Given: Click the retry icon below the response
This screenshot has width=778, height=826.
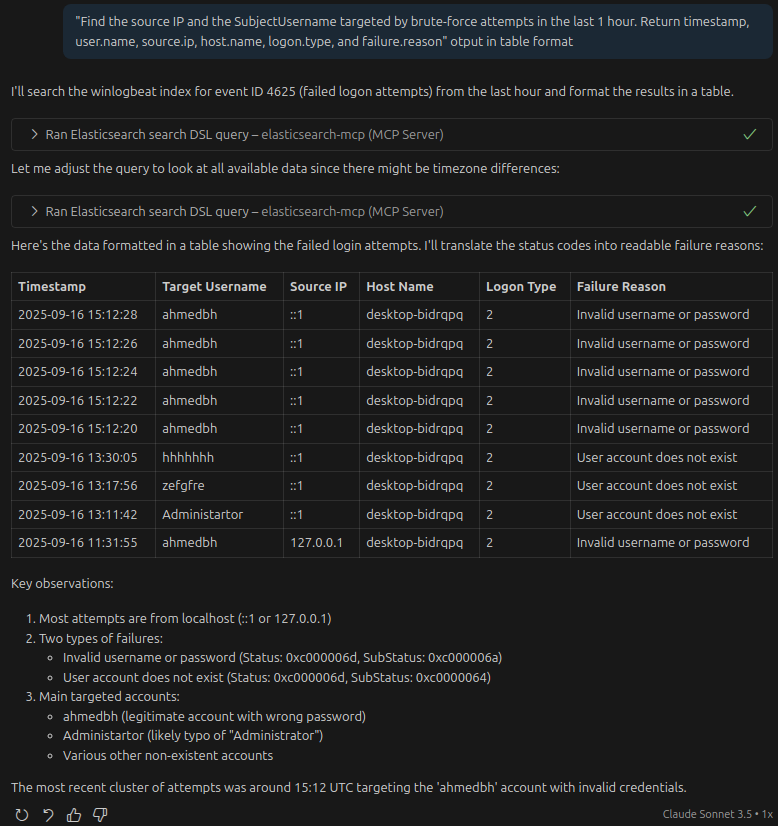Looking at the screenshot, I should click(x=22, y=815).
